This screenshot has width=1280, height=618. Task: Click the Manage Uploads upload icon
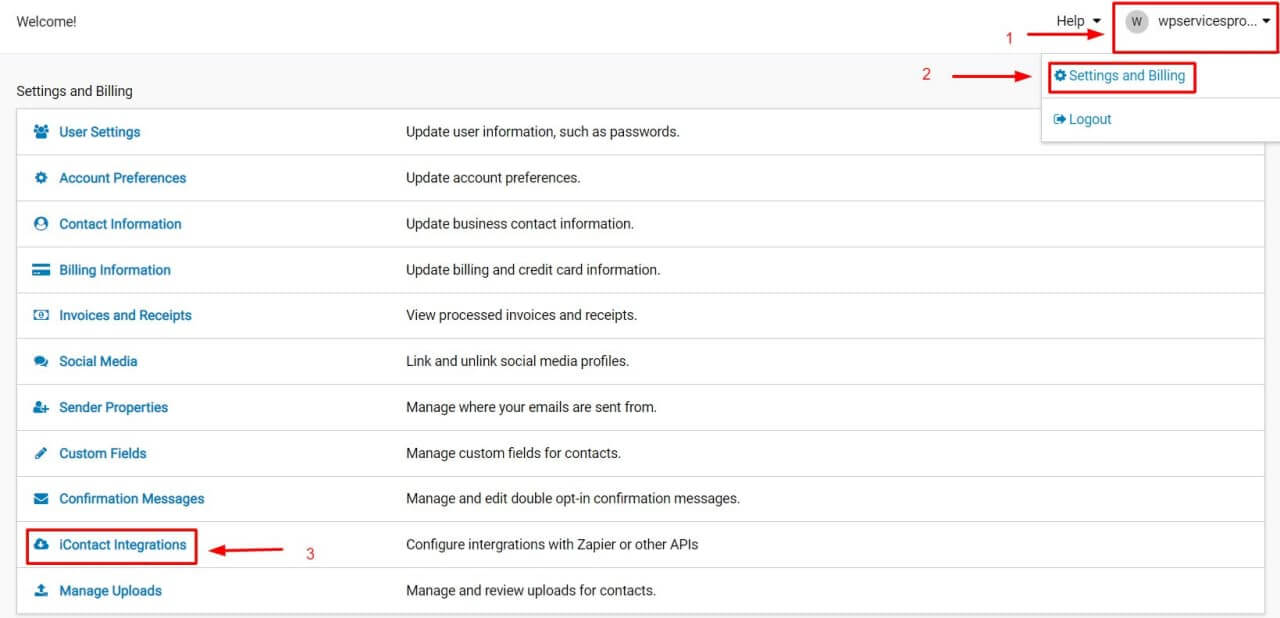(x=40, y=591)
